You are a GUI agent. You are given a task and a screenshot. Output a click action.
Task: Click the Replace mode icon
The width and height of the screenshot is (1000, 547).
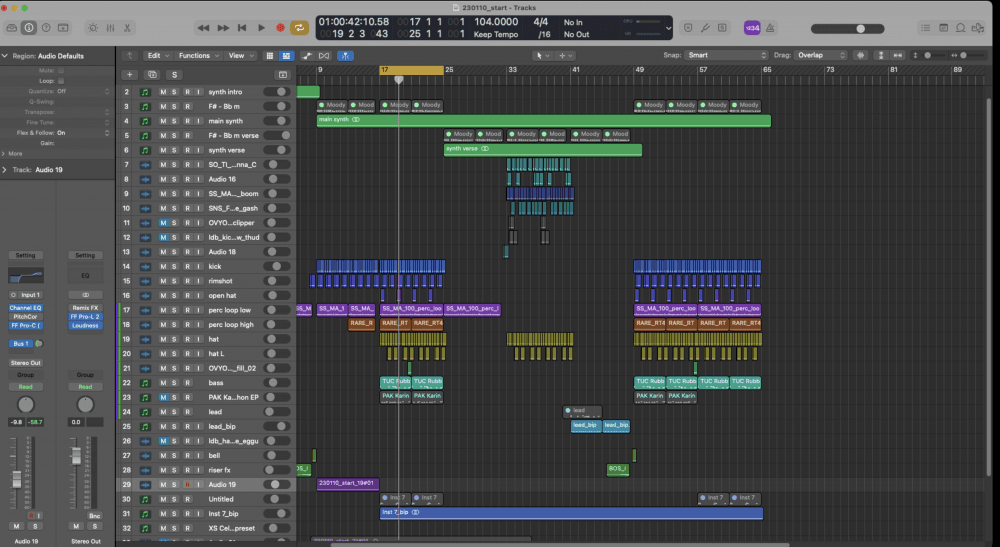pos(688,28)
